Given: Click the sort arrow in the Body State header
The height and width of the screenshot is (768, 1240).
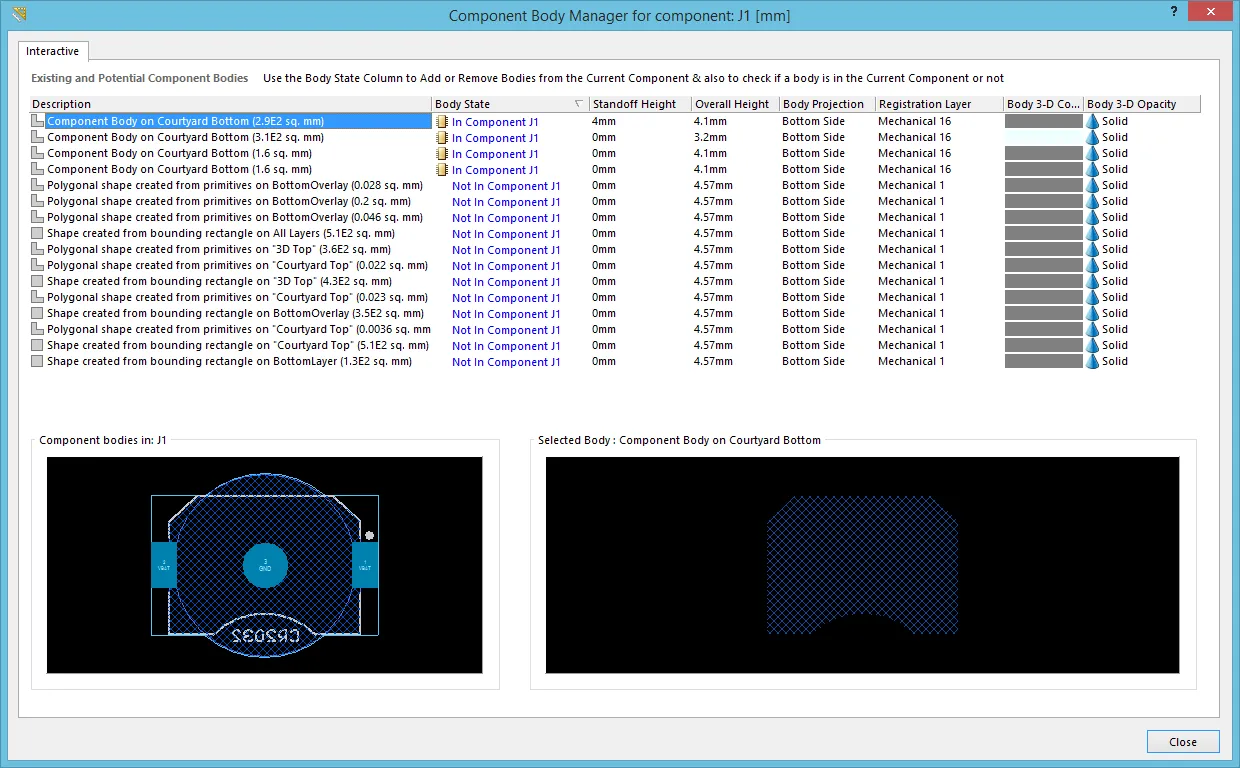Looking at the screenshot, I should point(578,104).
